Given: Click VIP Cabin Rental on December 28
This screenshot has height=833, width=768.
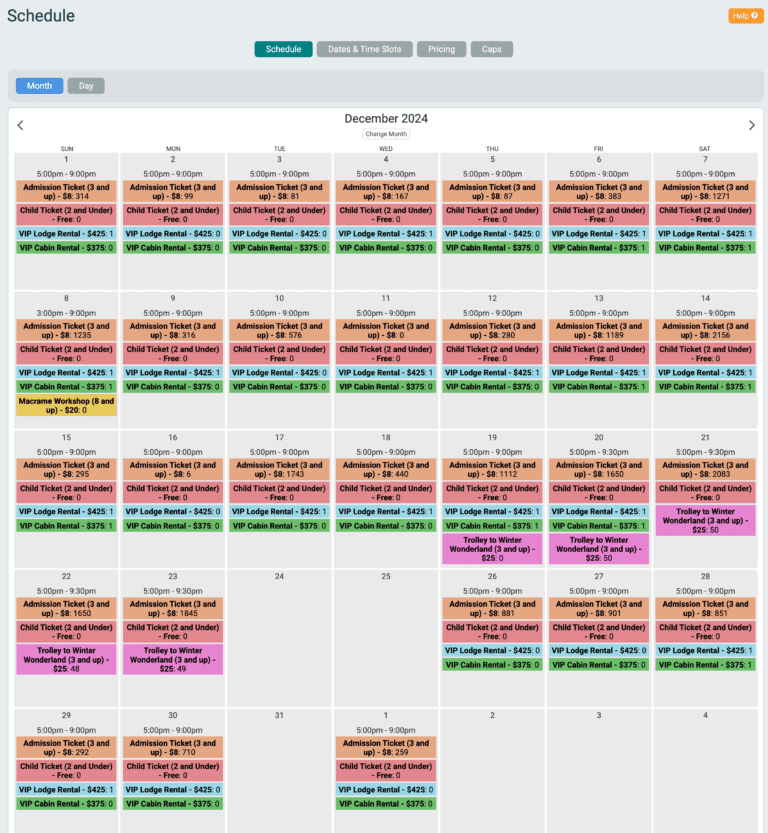Looking at the screenshot, I should click(705, 665).
